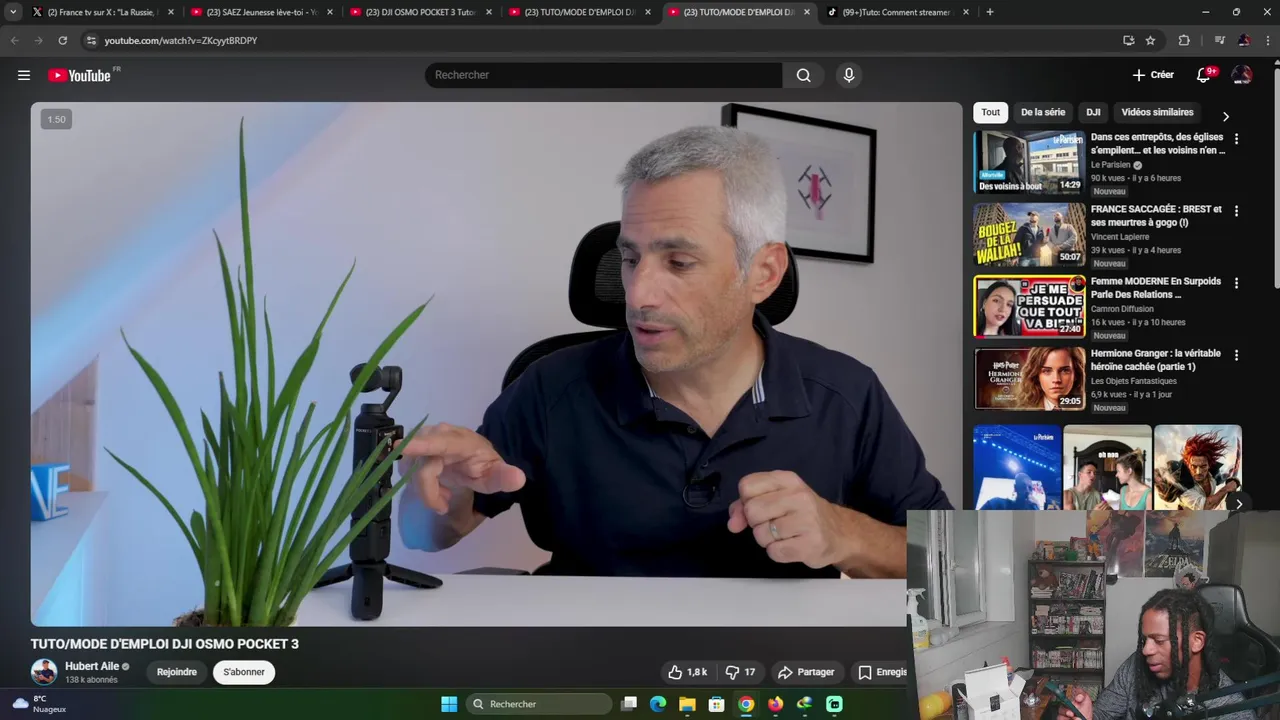Click the S'abonner button

coord(244,672)
